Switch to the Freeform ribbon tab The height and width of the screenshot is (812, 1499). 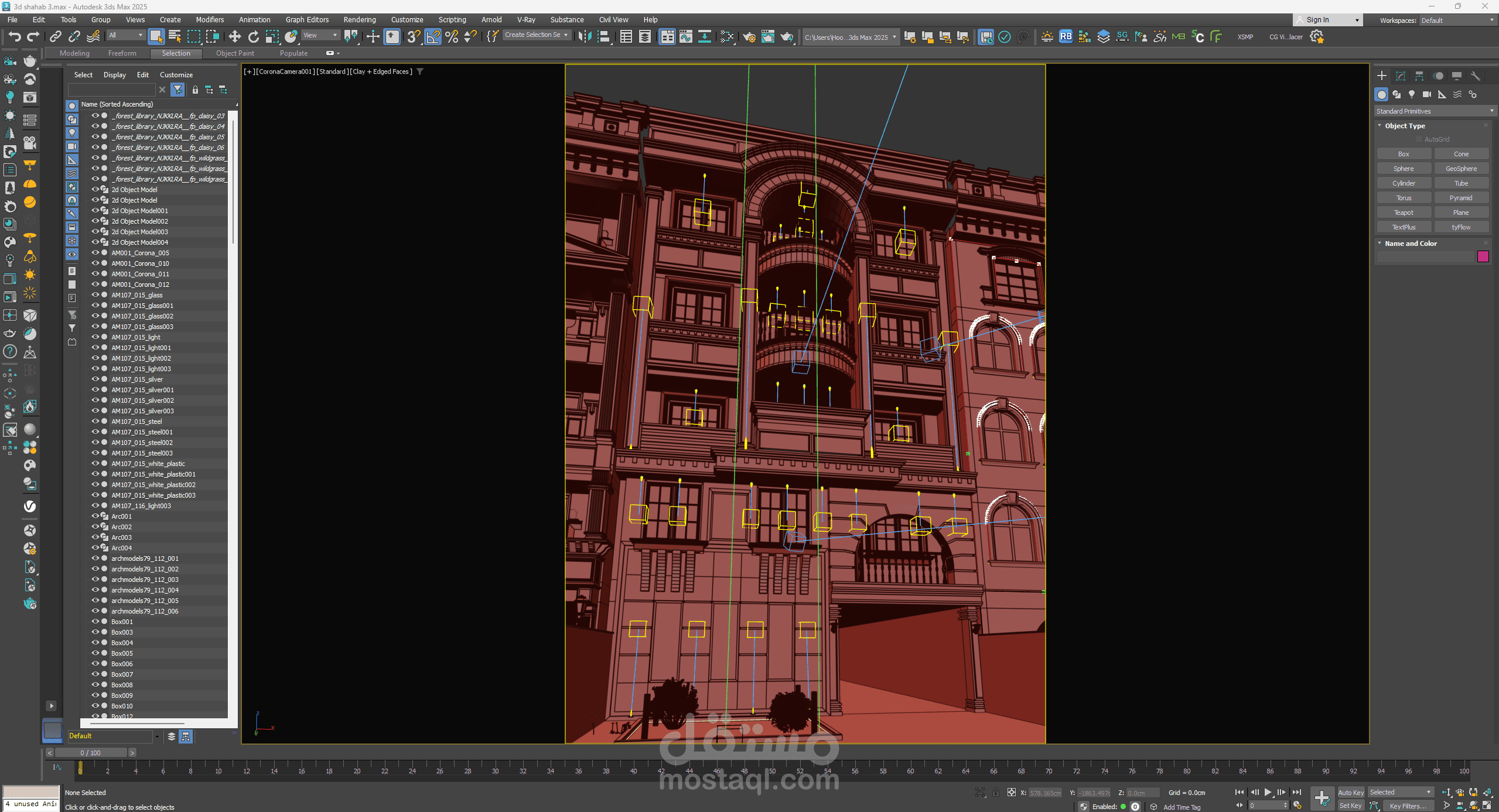click(122, 53)
